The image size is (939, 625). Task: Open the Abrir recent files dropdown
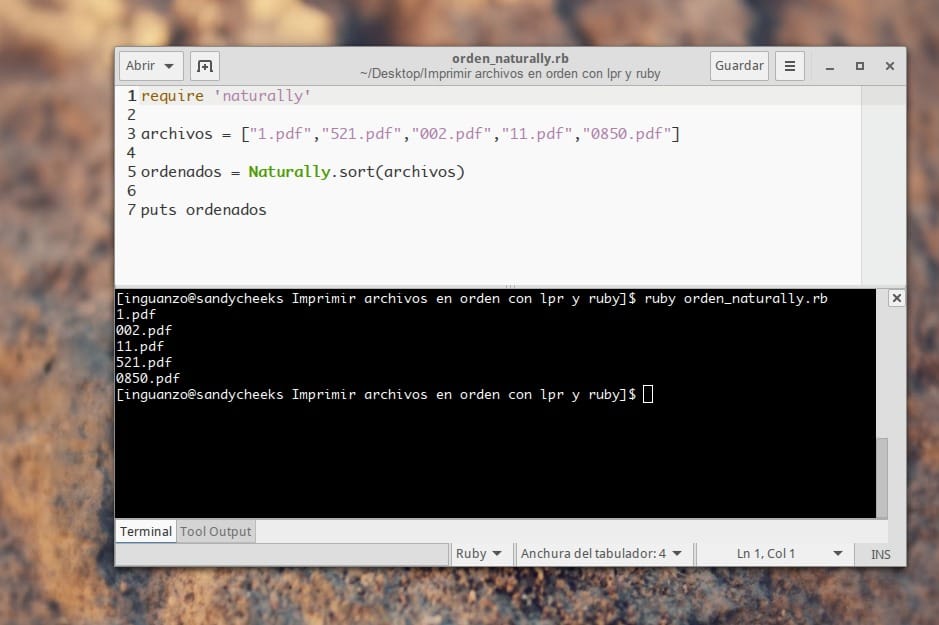click(x=150, y=66)
